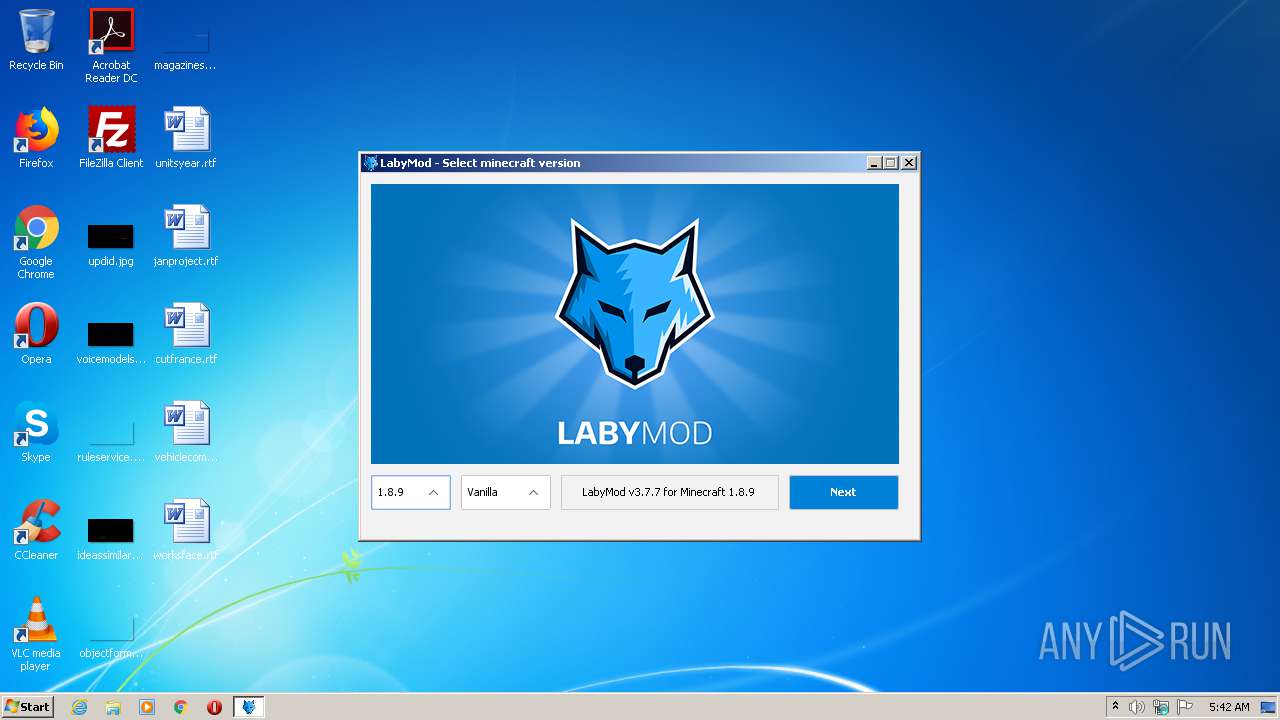Image resolution: width=1280 pixels, height=720 pixels.
Task: Select the CCleaner desktop icon
Action: point(36,530)
